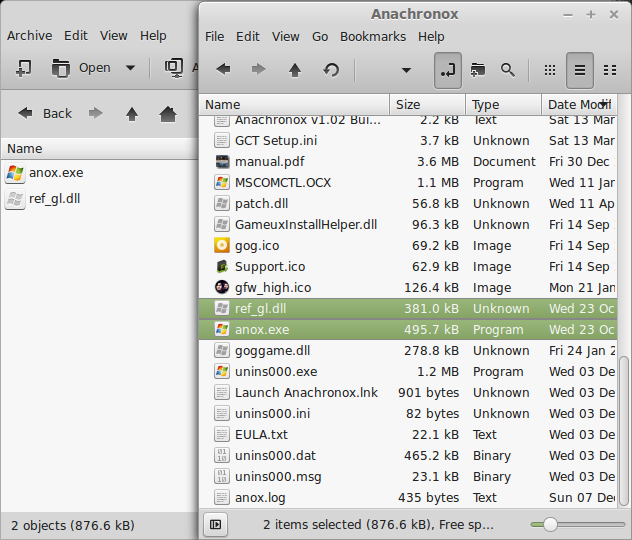This screenshot has width=632, height=540.
Task: Click Support.ico file icon
Action: 222,266
